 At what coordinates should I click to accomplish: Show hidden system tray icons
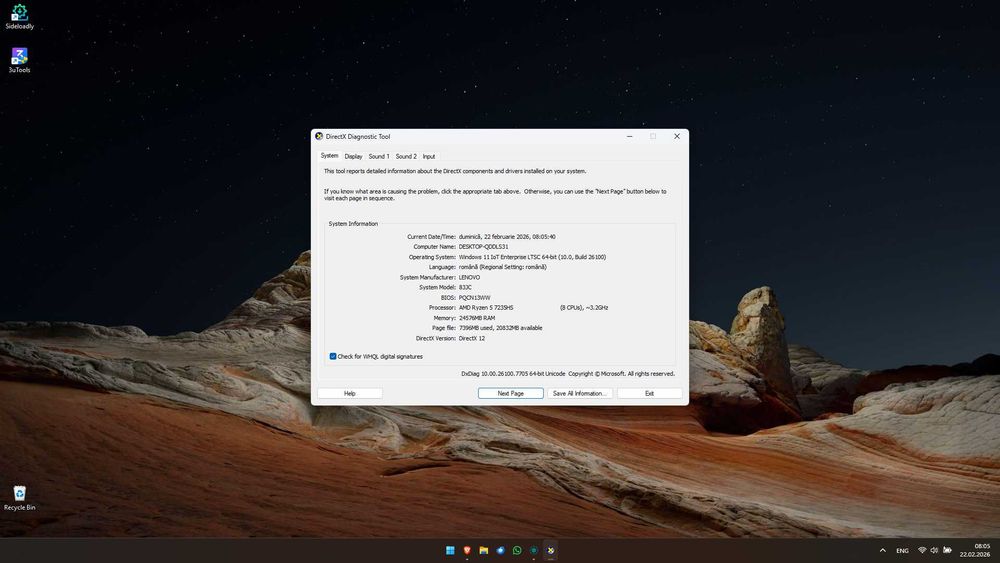(x=883, y=550)
